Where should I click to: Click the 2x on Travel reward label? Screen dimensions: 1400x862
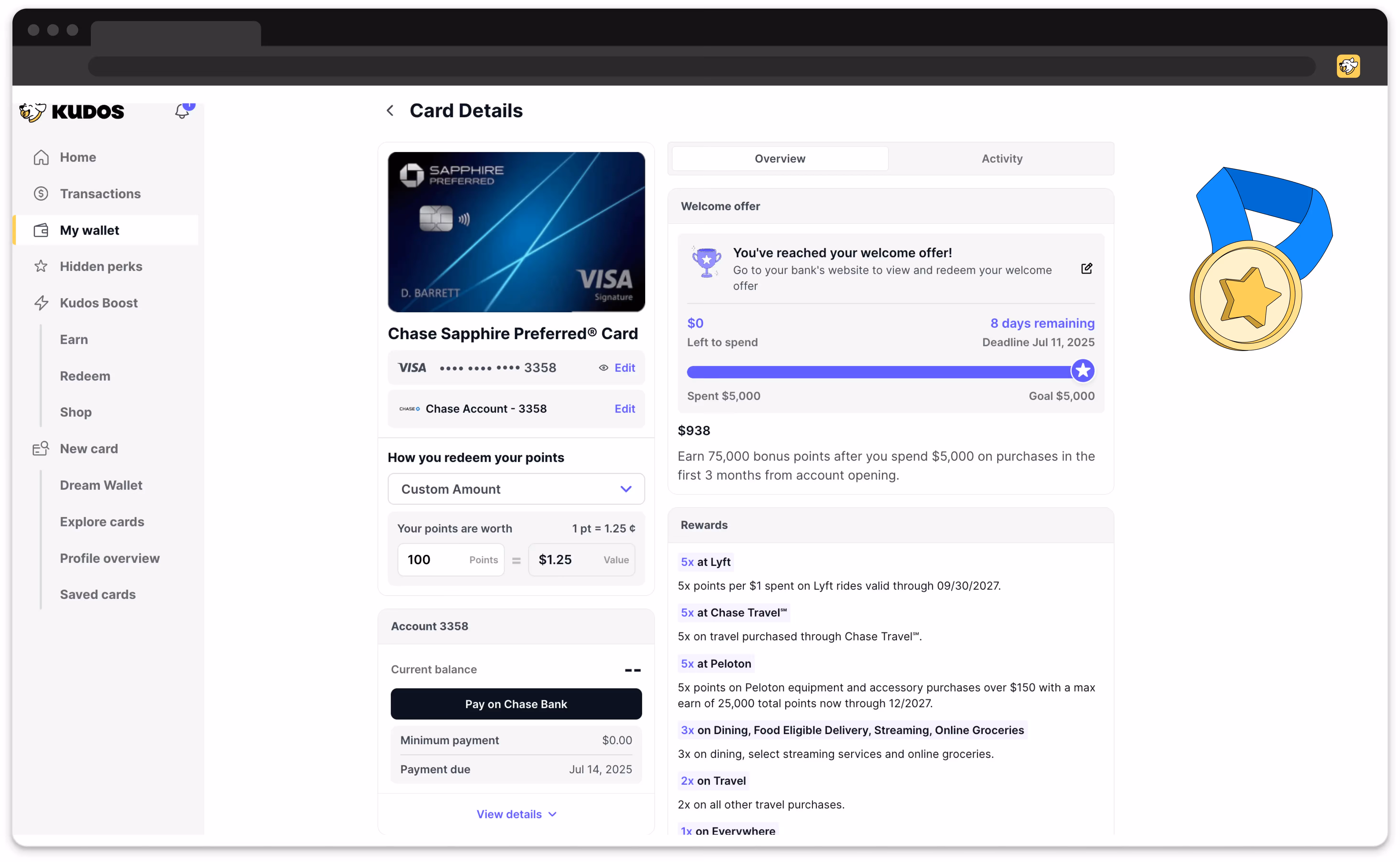pos(713,781)
